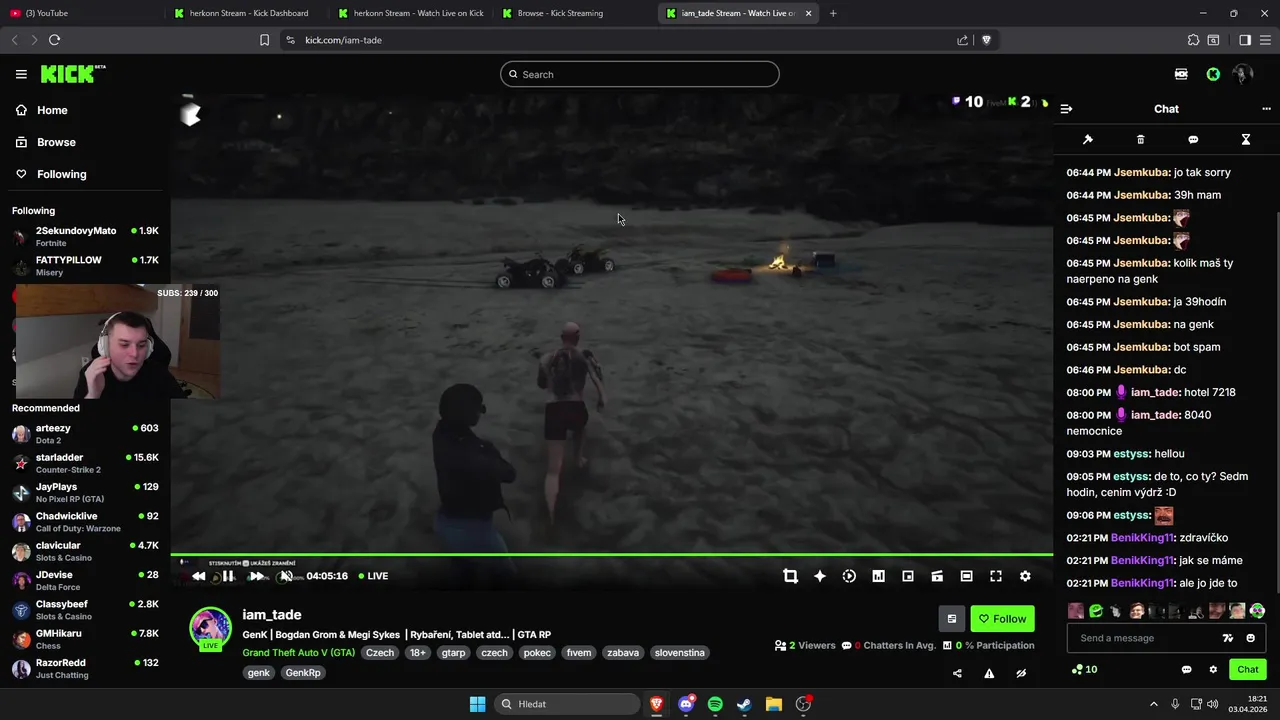
Task: Click the Kick green K icon in header
Action: [x=1213, y=74]
